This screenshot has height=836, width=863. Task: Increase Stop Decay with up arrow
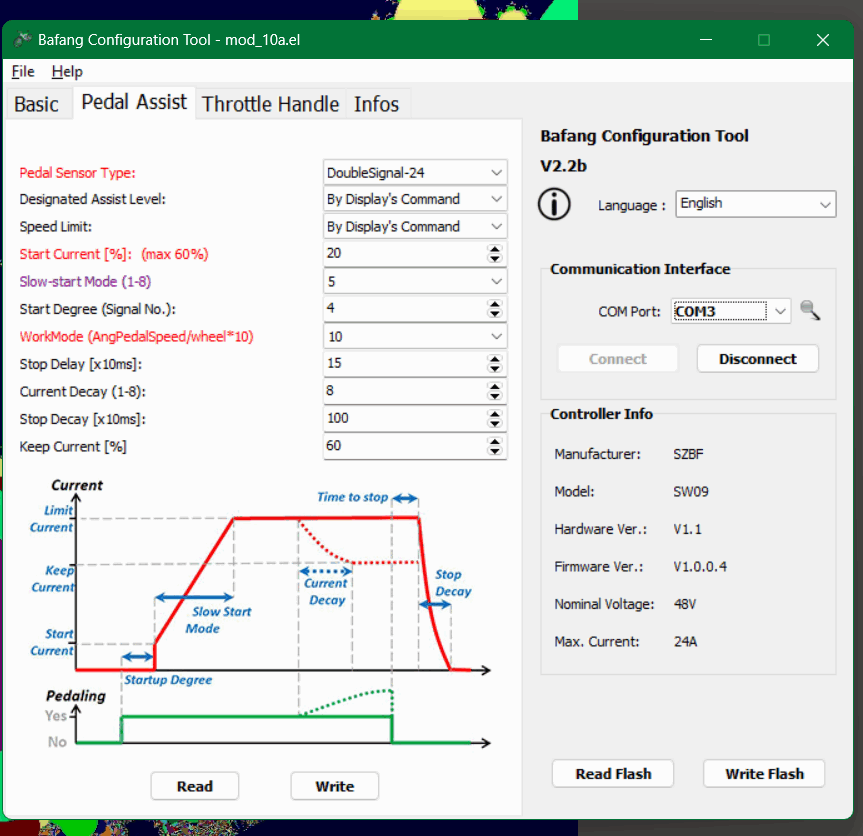pyautogui.click(x=494, y=414)
